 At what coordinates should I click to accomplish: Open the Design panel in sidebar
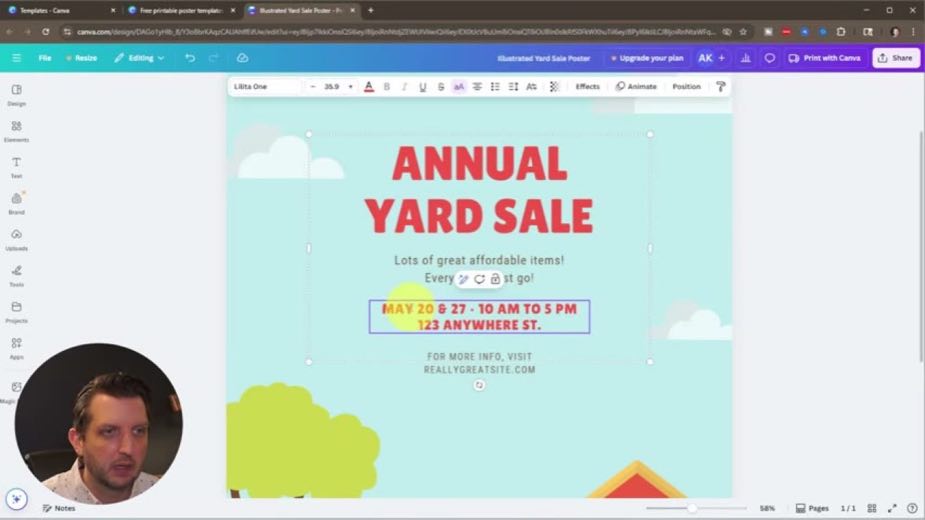[17, 95]
